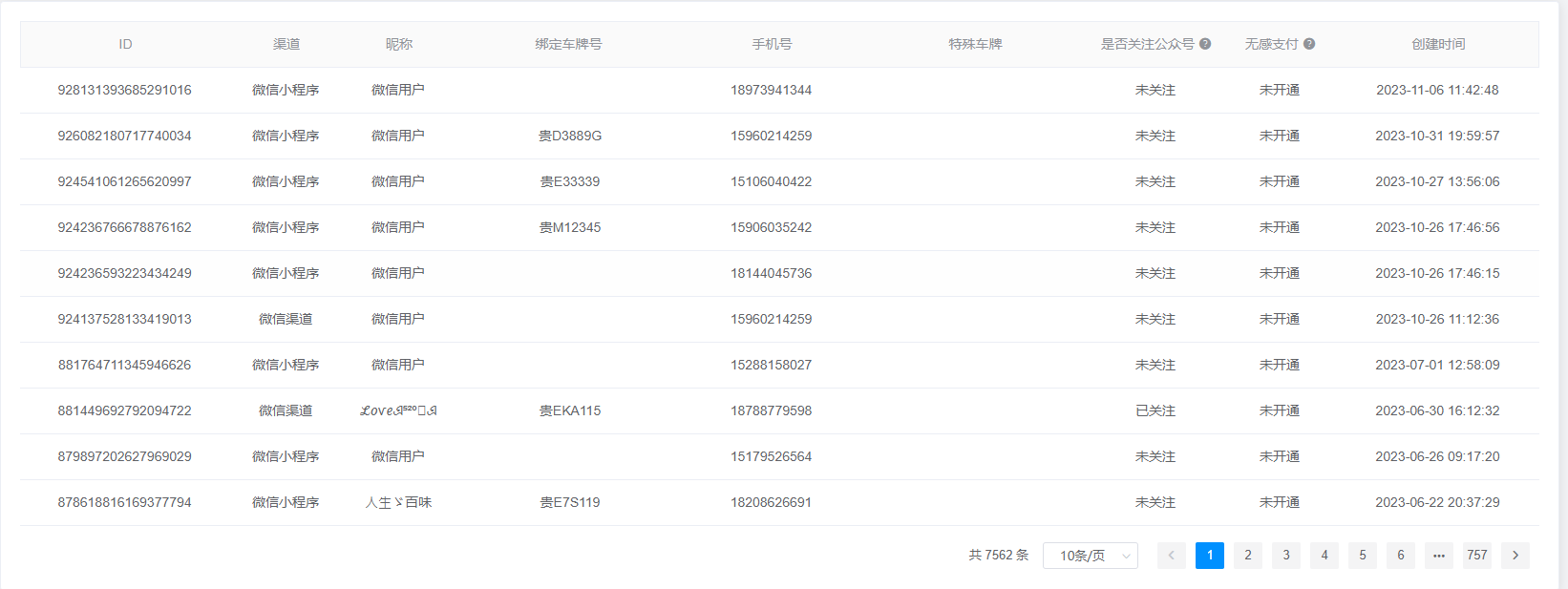Jump to last page 757

(1476, 556)
